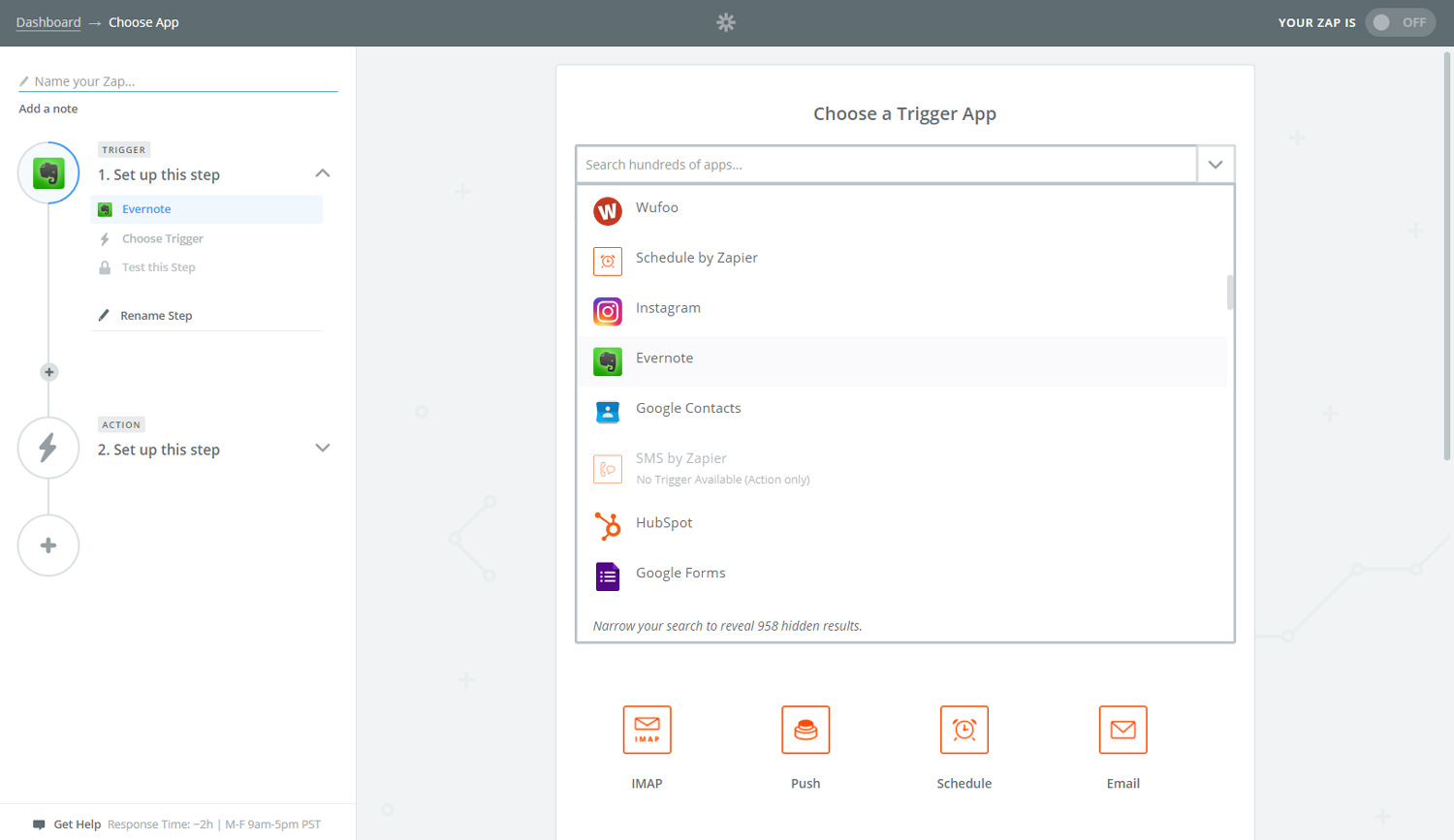The image size is (1454, 840).
Task: Collapse the Set up this step section
Action: pos(322,172)
